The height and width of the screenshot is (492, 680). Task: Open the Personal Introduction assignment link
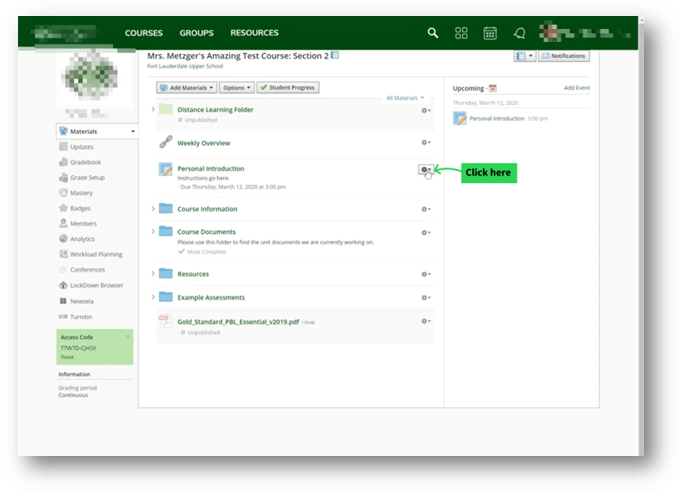pyautogui.click(x=211, y=169)
